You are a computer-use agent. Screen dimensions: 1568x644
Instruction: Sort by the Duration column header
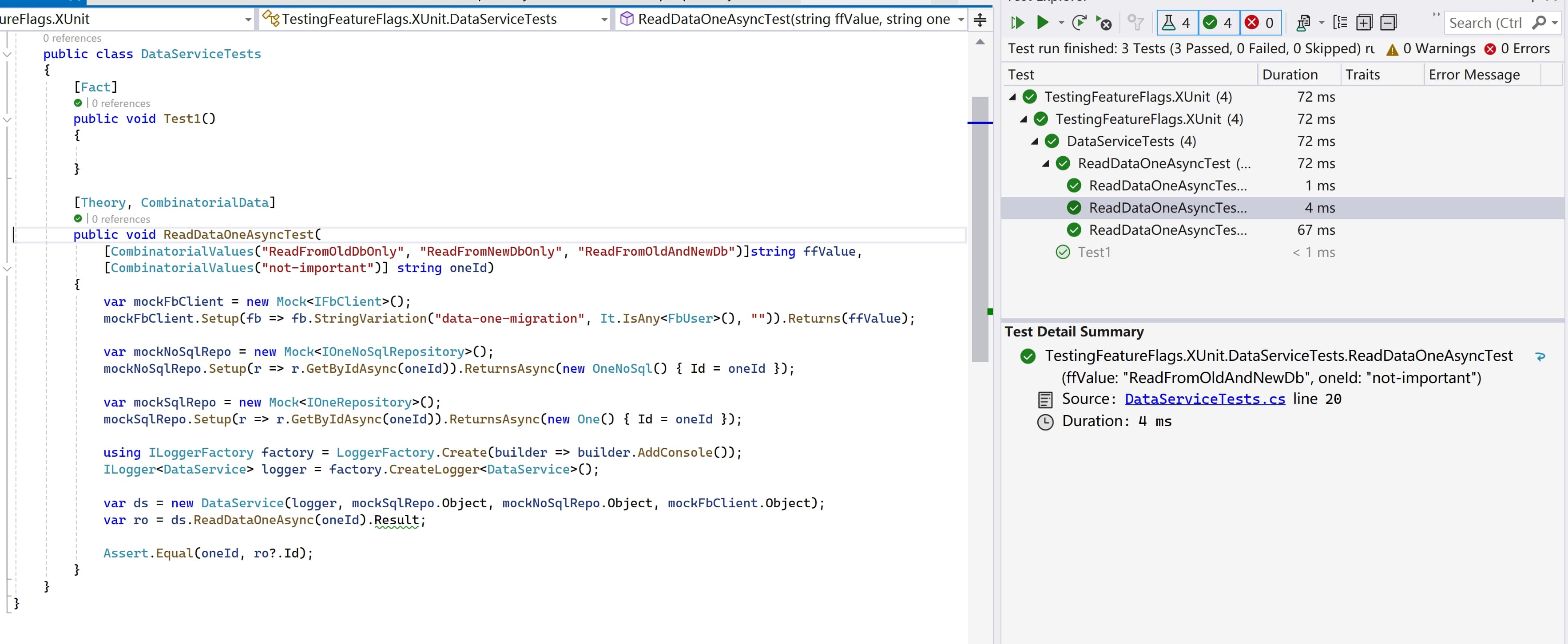1290,75
